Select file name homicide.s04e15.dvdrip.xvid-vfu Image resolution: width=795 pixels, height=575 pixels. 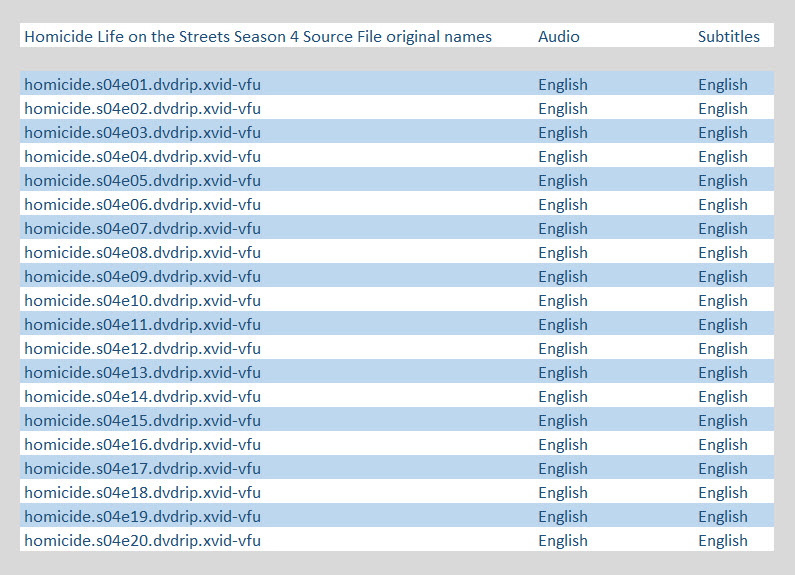click(142, 420)
